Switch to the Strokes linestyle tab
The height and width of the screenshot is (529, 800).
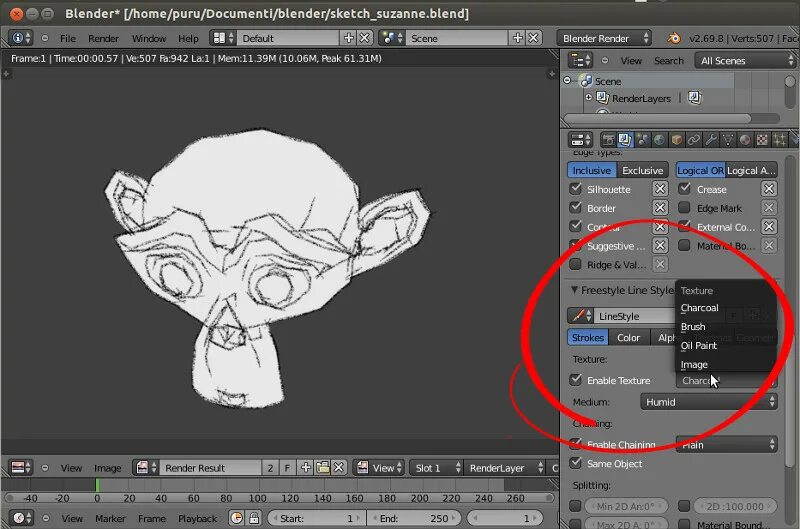(587, 337)
